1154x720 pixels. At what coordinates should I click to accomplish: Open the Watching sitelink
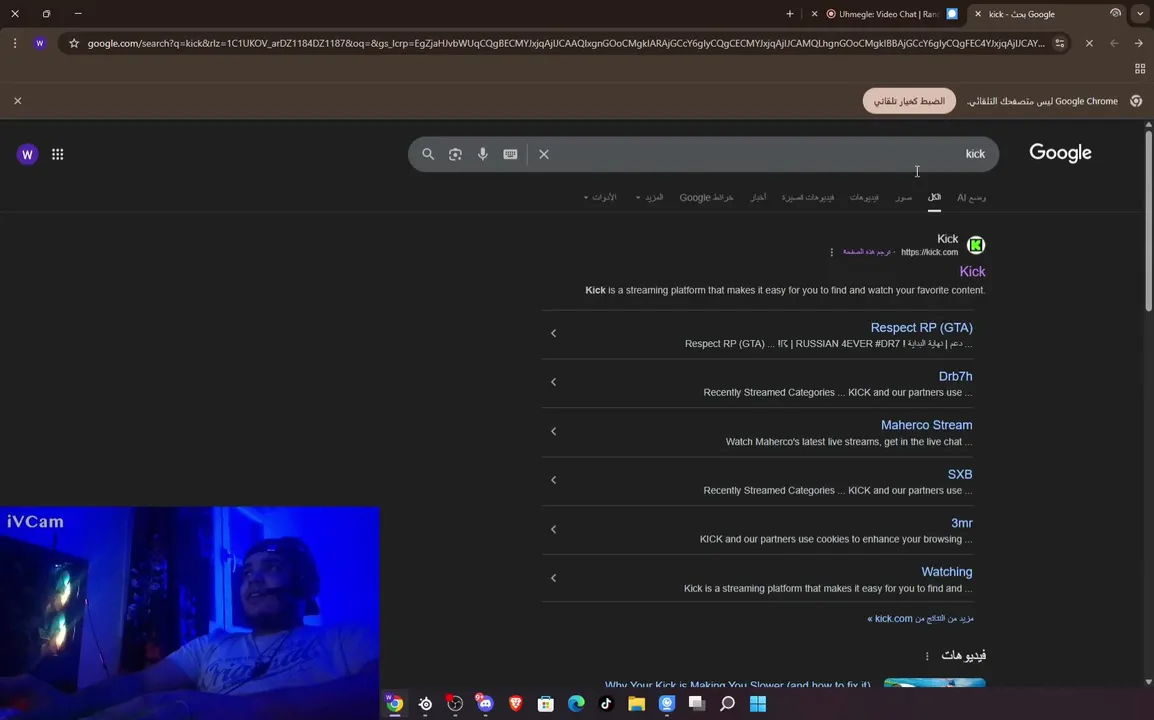pyautogui.click(x=946, y=572)
